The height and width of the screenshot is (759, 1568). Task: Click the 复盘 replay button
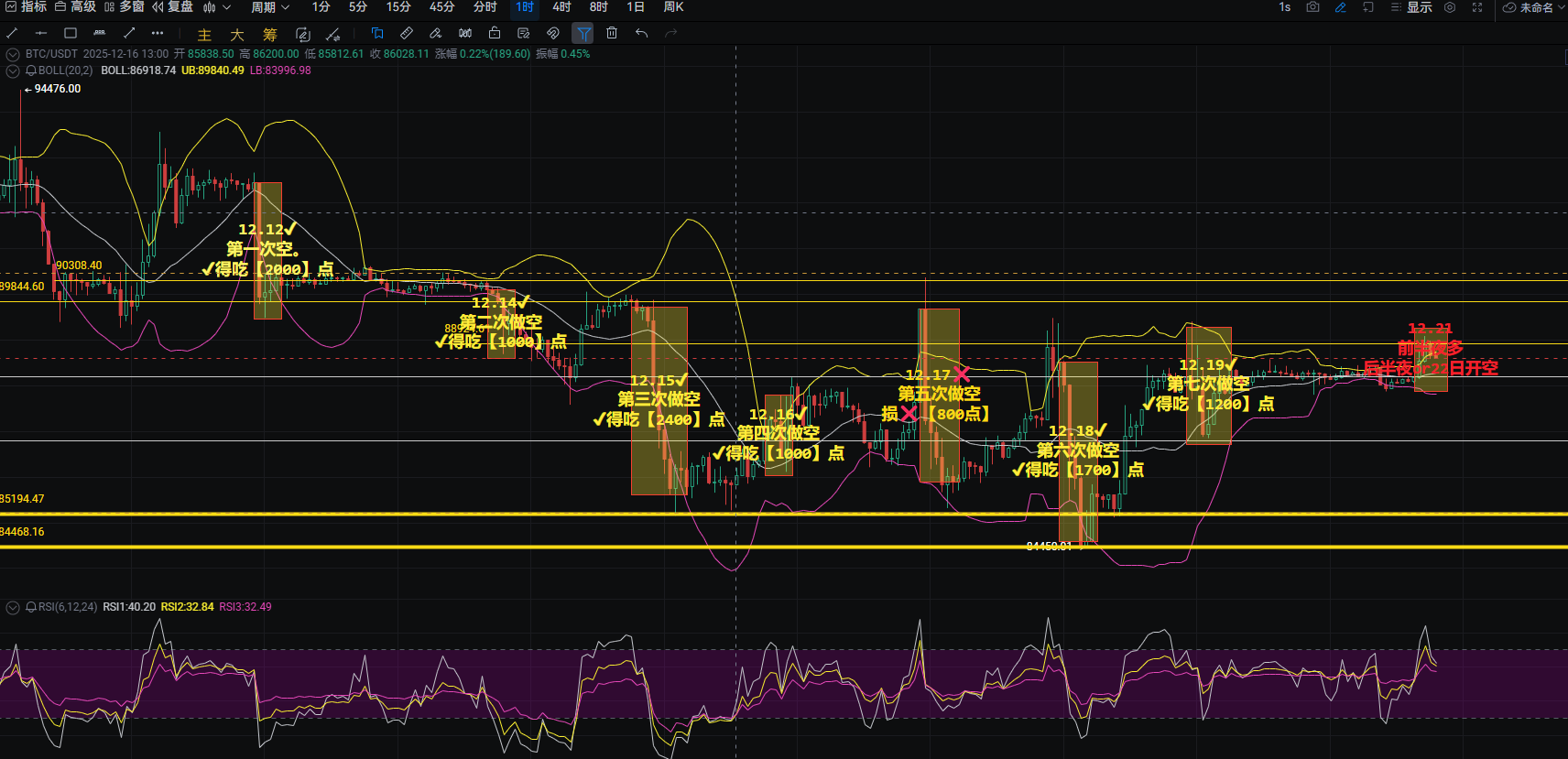172,7
